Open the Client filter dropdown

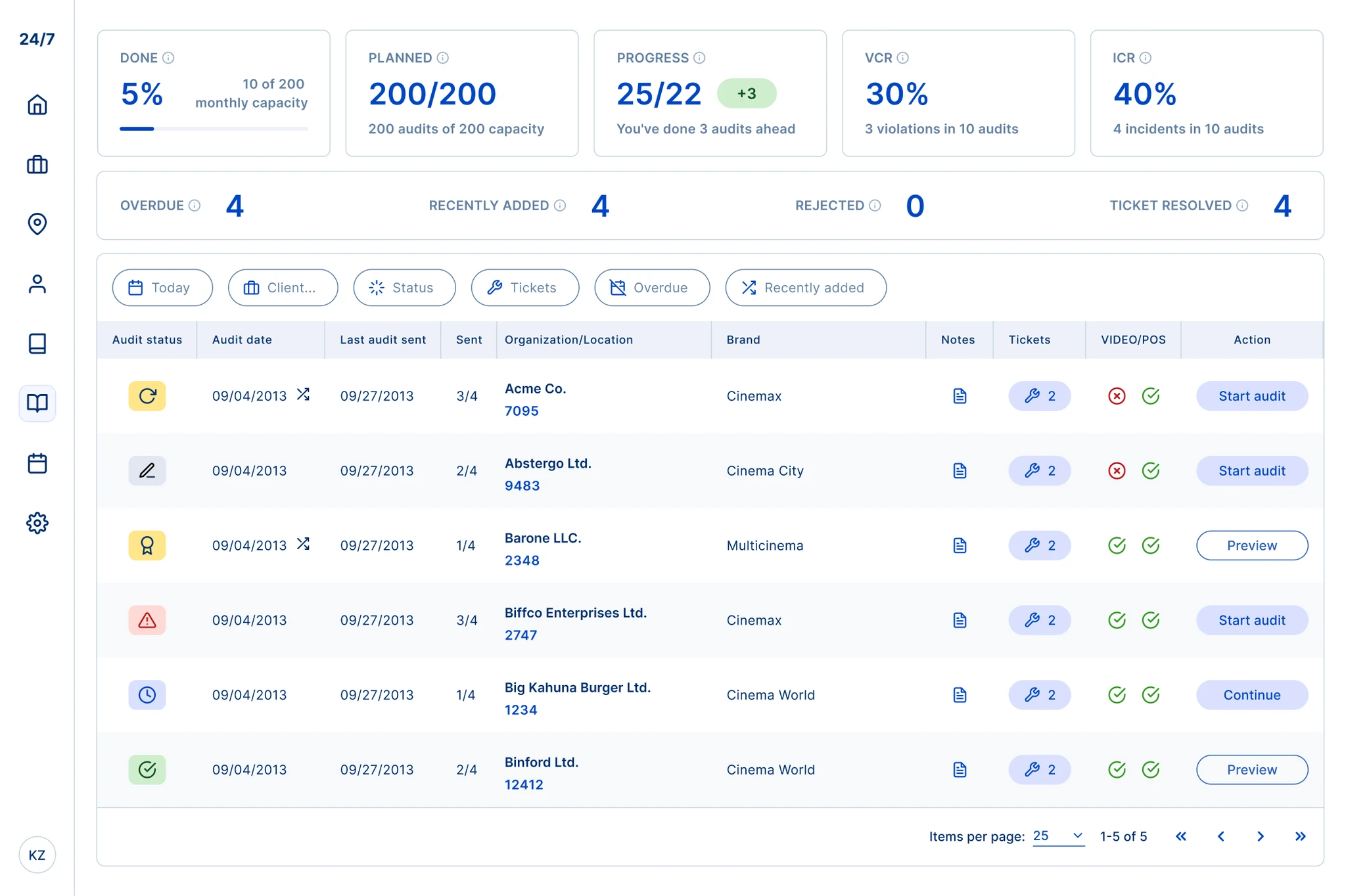click(283, 288)
